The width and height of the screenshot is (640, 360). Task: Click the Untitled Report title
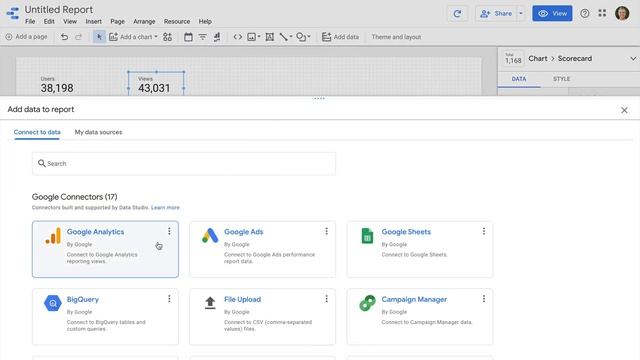tap(59, 9)
